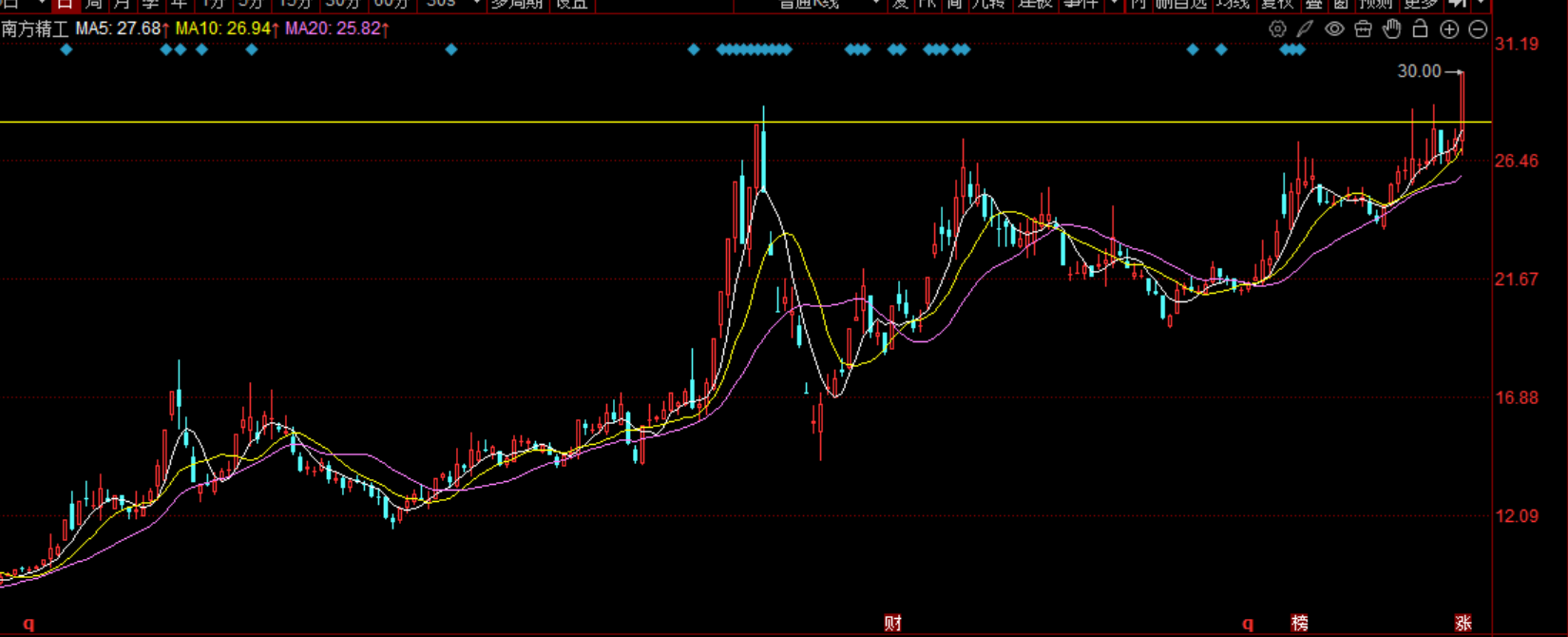The width and height of the screenshot is (1568, 637).
Task: Click the 30.00 high price label
Action: click(1419, 71)
